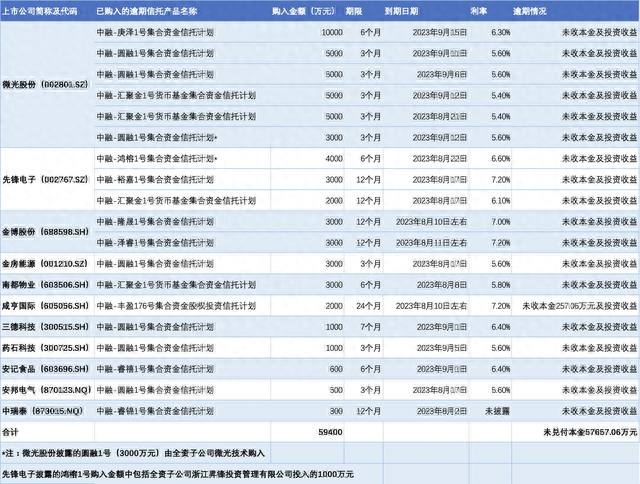
Task: Select the date 2023年9月6日
Action: 441,74
